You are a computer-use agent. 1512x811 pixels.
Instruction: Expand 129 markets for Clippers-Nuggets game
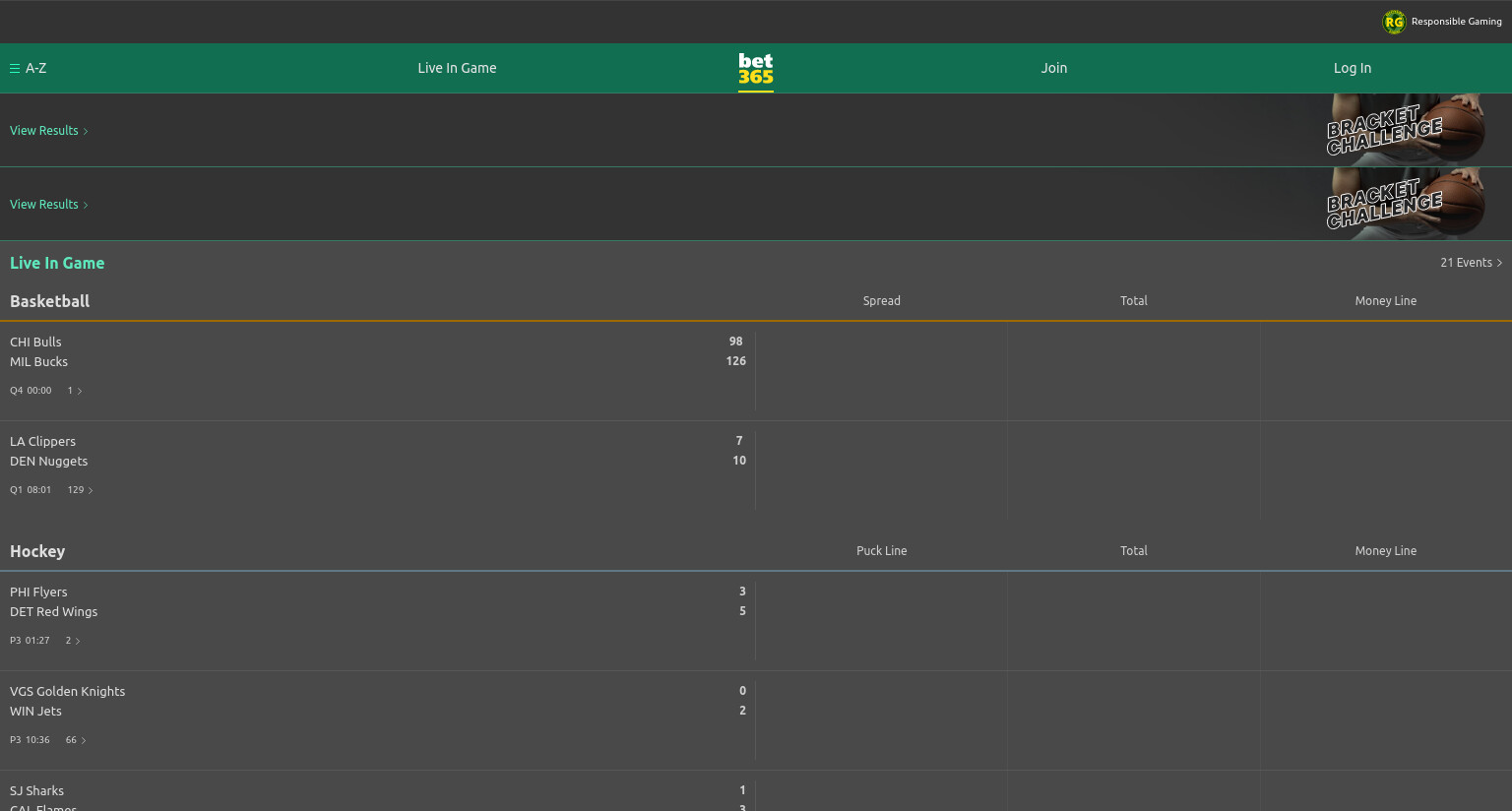pos(81,490)
